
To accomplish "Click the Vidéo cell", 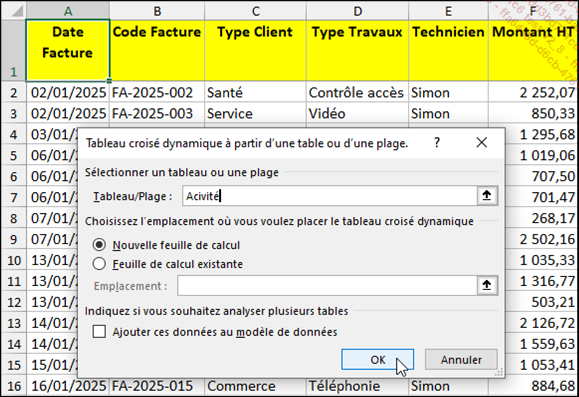I will (x=357, y=113).
